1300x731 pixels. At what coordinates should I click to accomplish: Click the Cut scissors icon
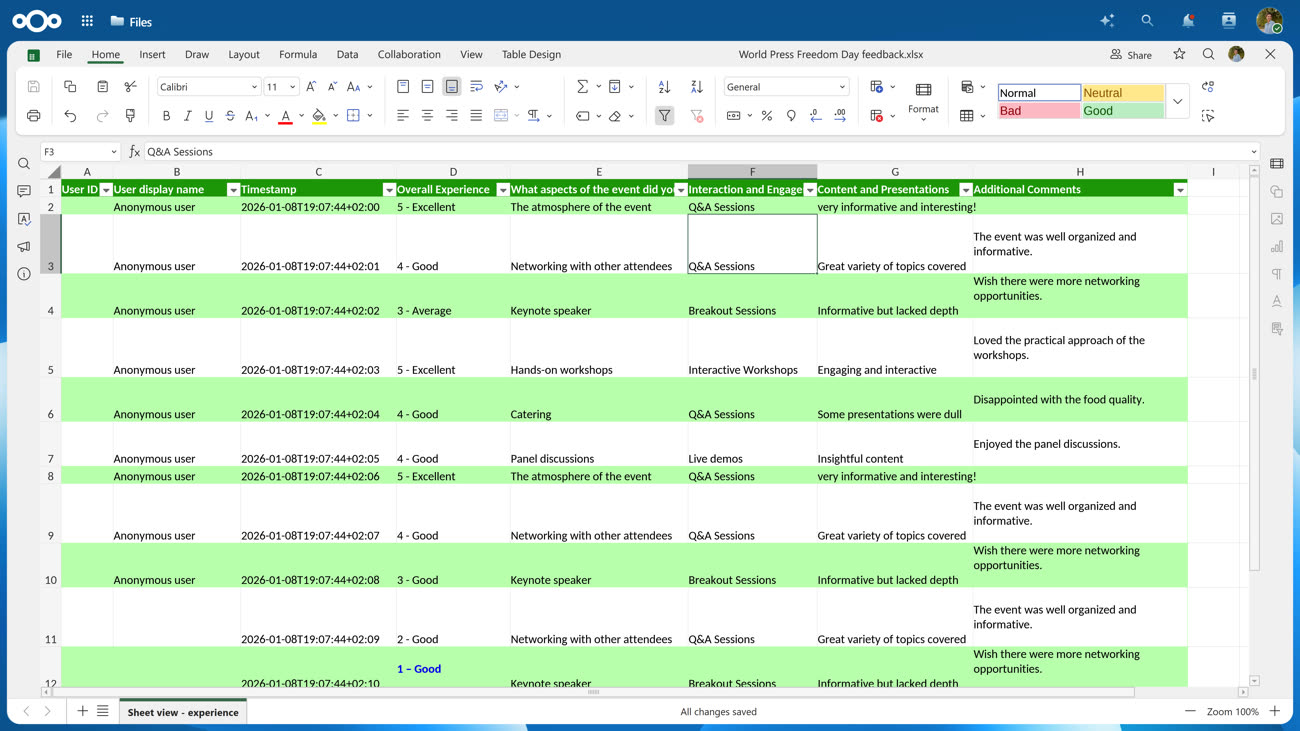pos(130,87)
